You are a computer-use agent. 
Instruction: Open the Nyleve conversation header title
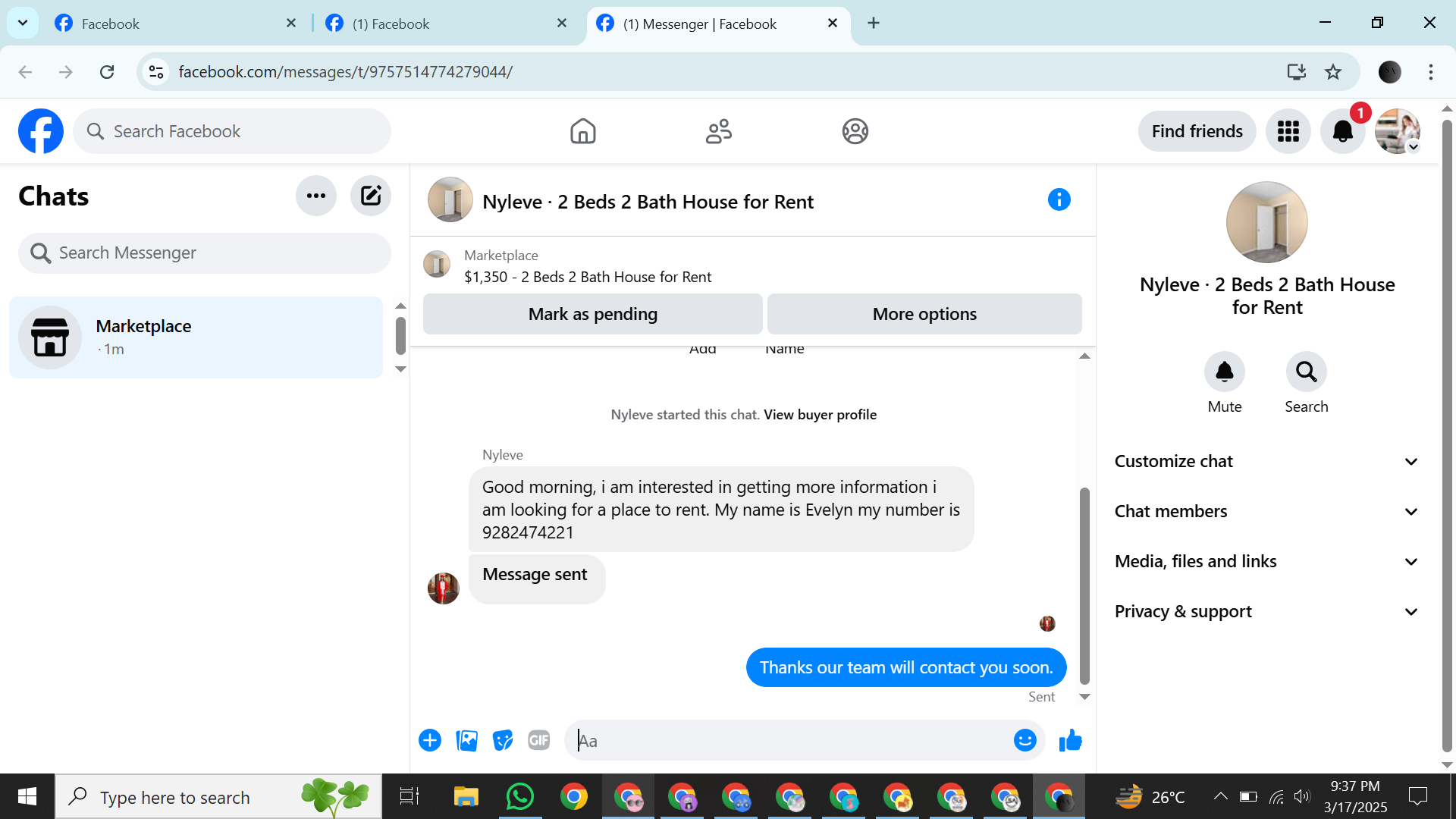(648, 202)
